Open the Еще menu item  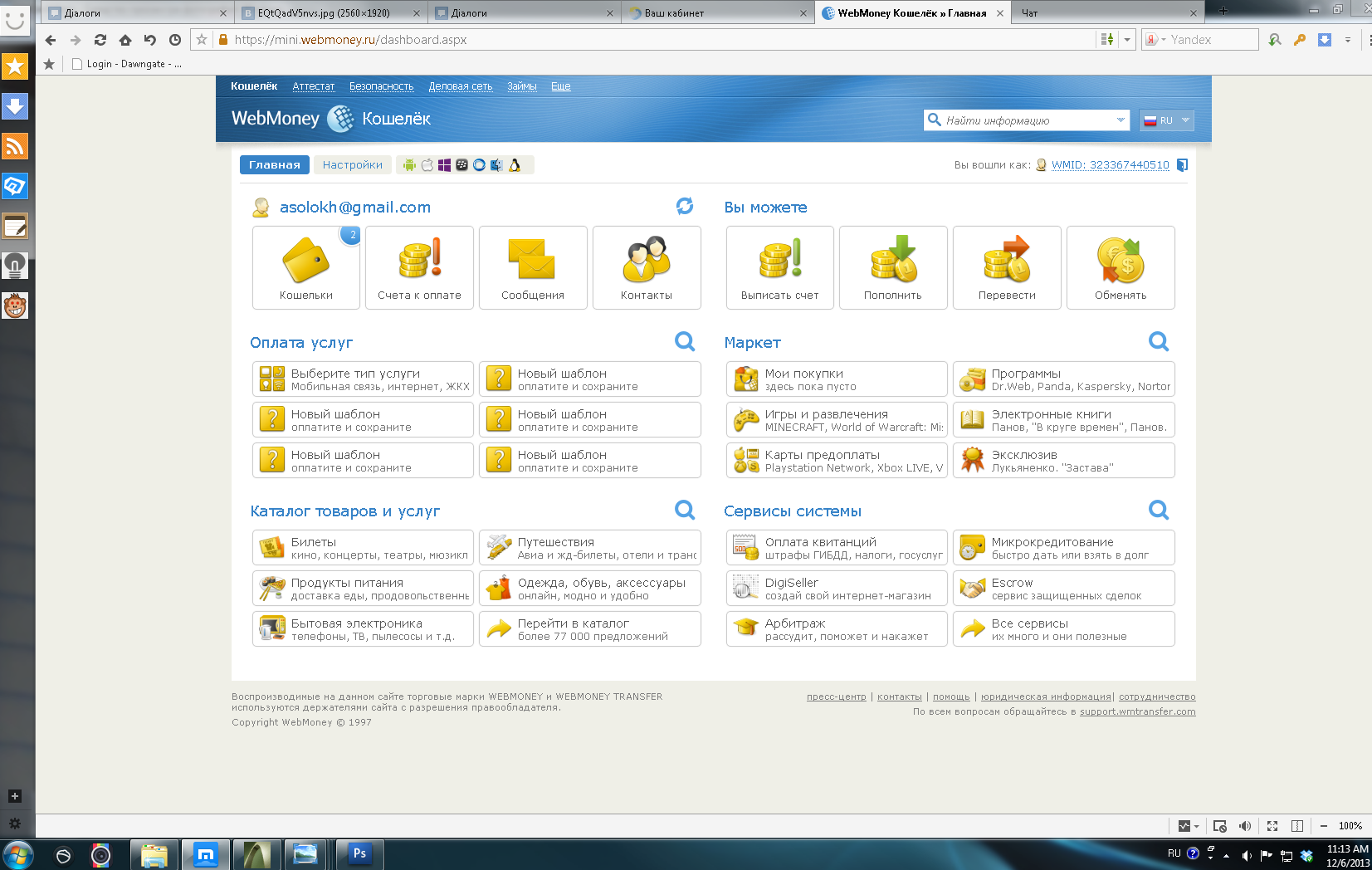click(x=561, y=86)
